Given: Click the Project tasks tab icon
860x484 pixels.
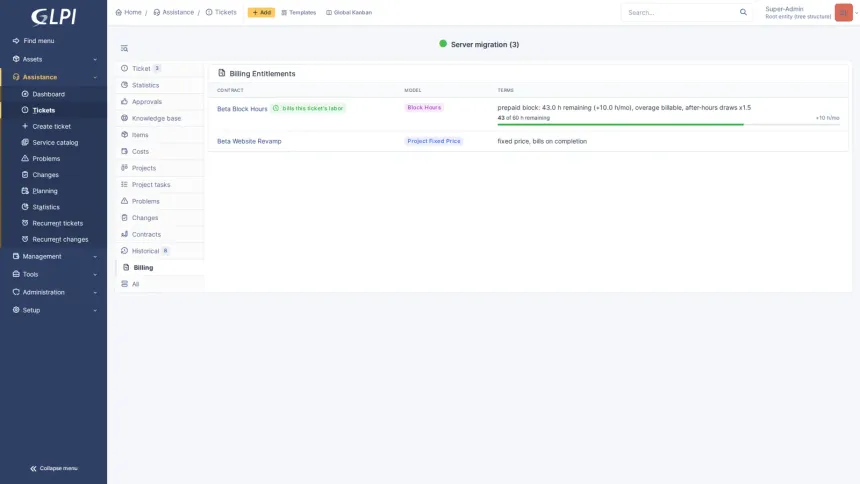Looking at the screenshot, I should coord(125,184).
